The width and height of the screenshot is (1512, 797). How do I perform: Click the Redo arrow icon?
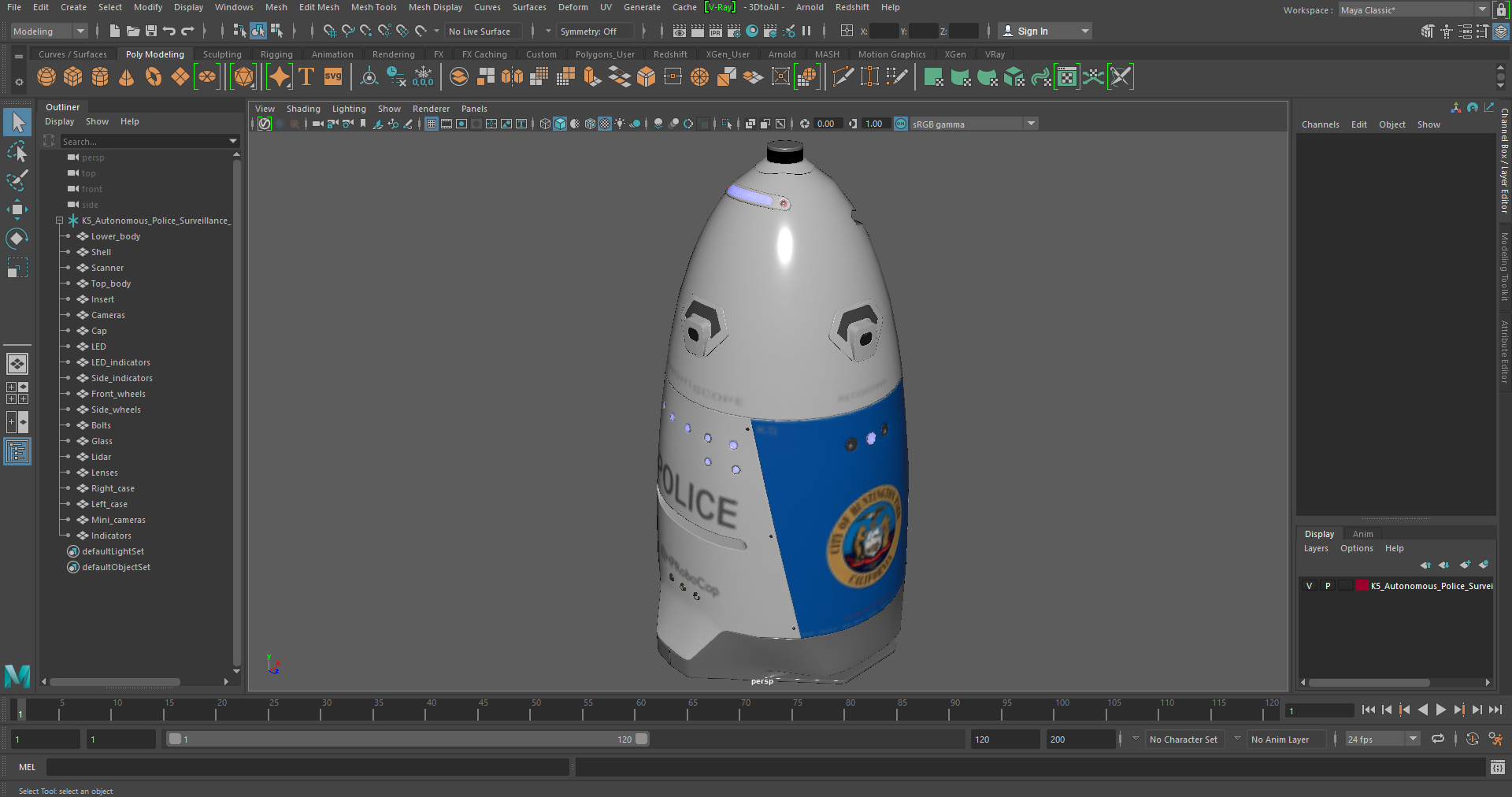tap(187, 31)
